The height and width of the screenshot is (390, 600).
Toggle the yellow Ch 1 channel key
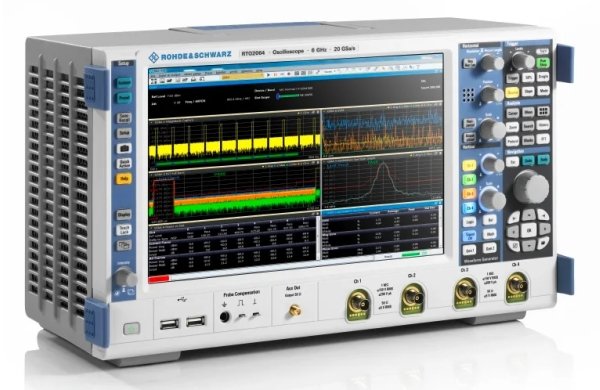point(469,165)
